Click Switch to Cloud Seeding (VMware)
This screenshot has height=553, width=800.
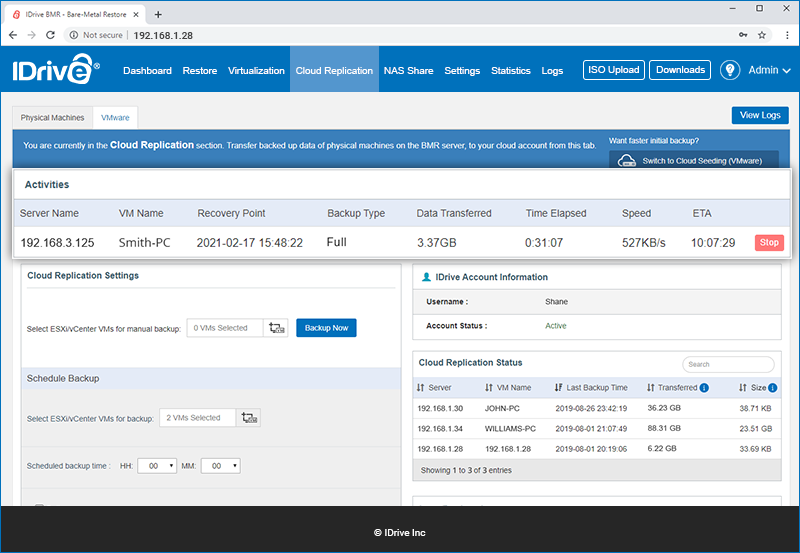point(694,160)
